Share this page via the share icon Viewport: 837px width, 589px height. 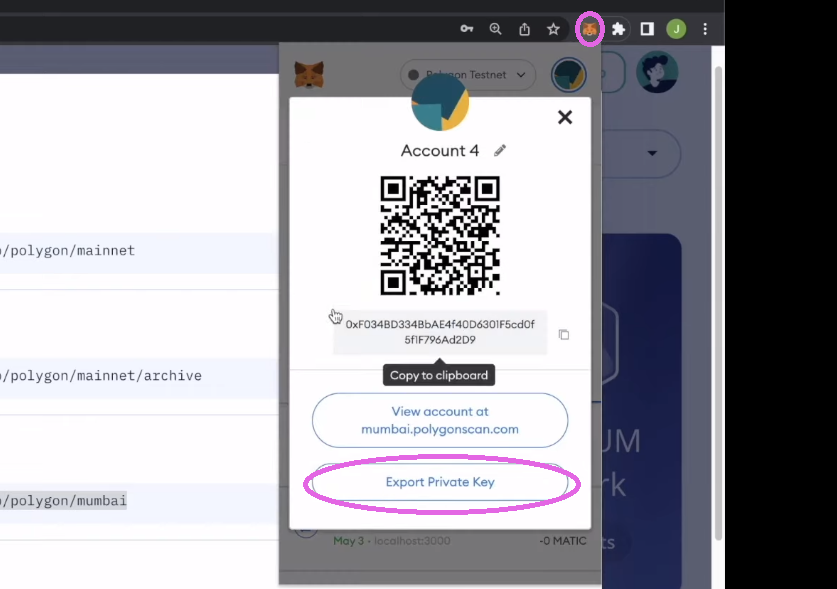[524, 29]
